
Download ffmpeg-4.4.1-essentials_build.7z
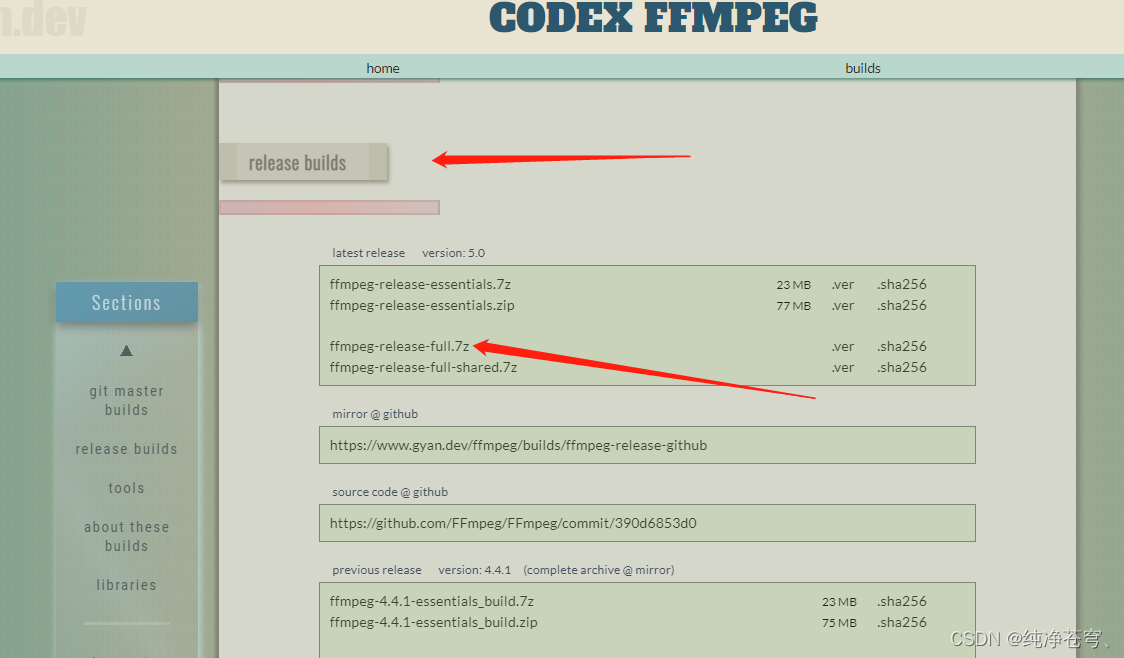[x=432, y=601]
